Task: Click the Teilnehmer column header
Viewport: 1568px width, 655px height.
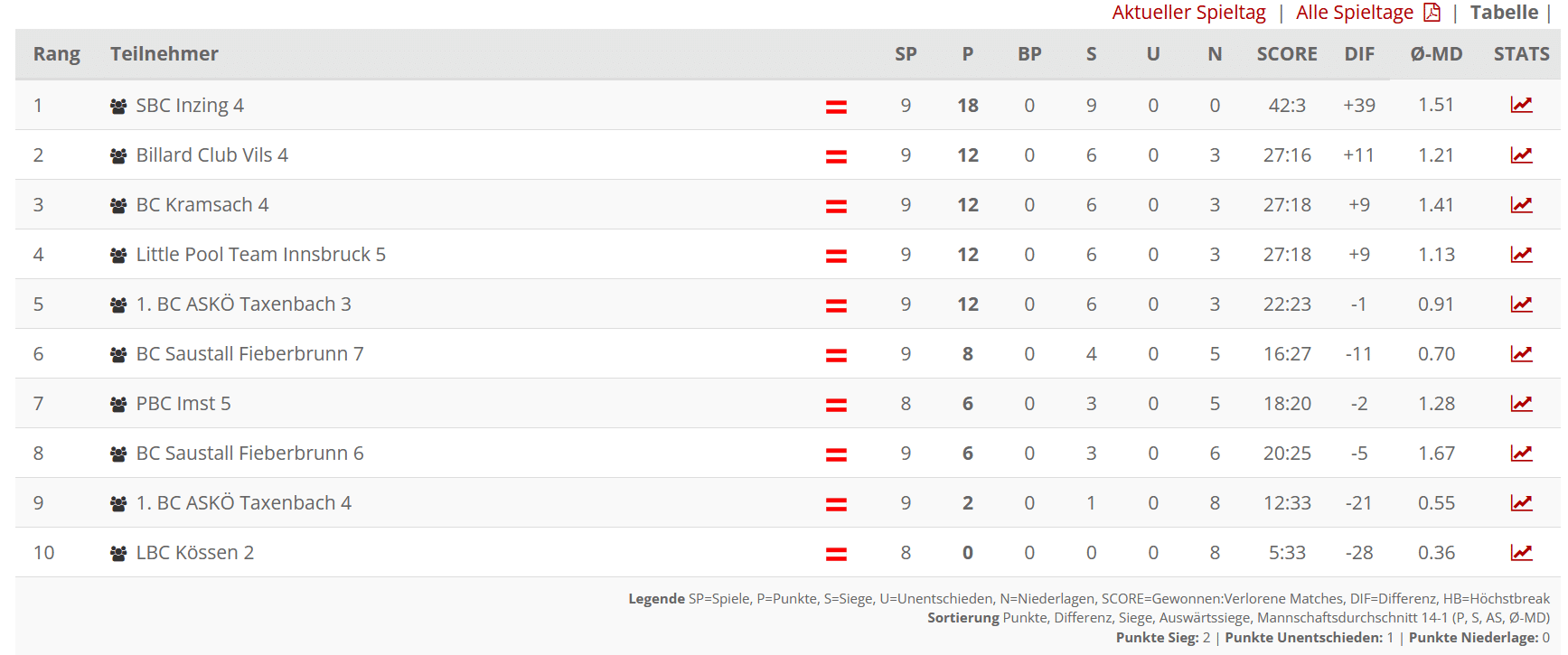Action: coord(164,54)
